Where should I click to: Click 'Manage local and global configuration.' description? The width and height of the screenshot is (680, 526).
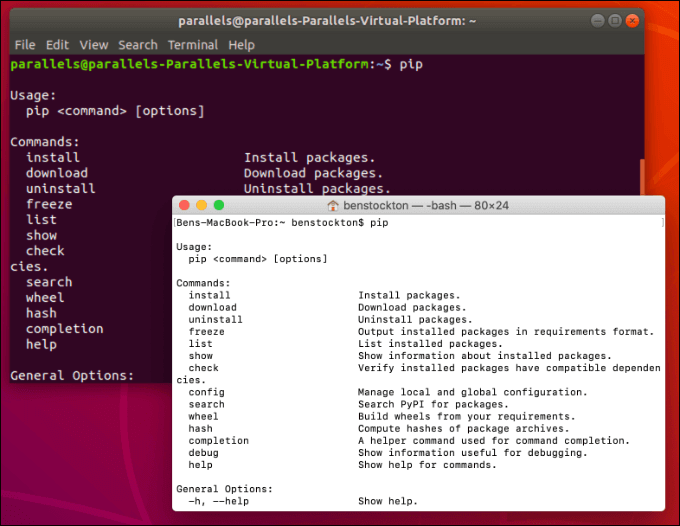tap(473, 392)
